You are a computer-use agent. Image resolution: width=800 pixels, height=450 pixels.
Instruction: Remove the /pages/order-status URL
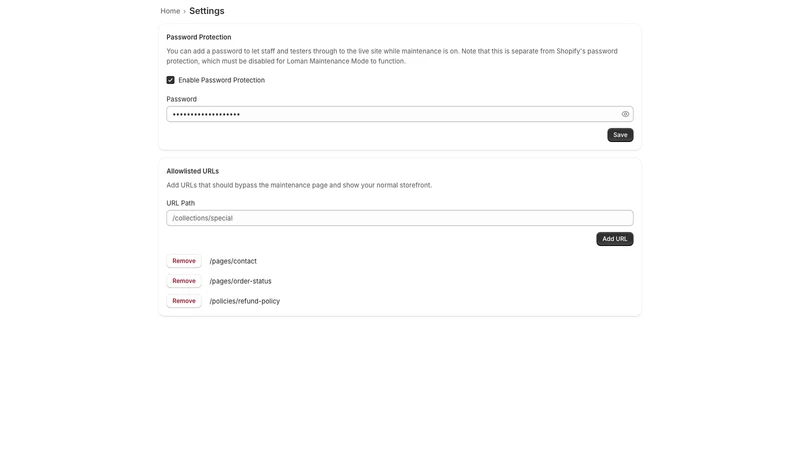click(x=184, y=281)
